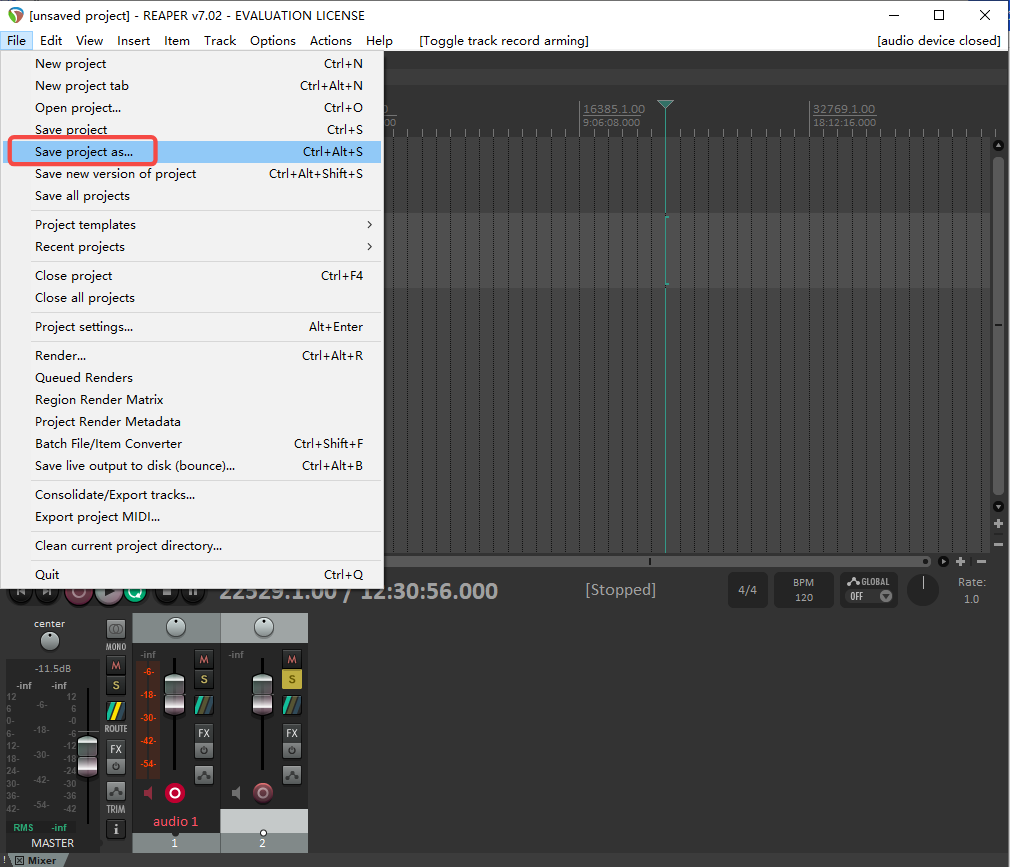Click the MASTER track info button
1010x867 pixels.
(116, 829)
